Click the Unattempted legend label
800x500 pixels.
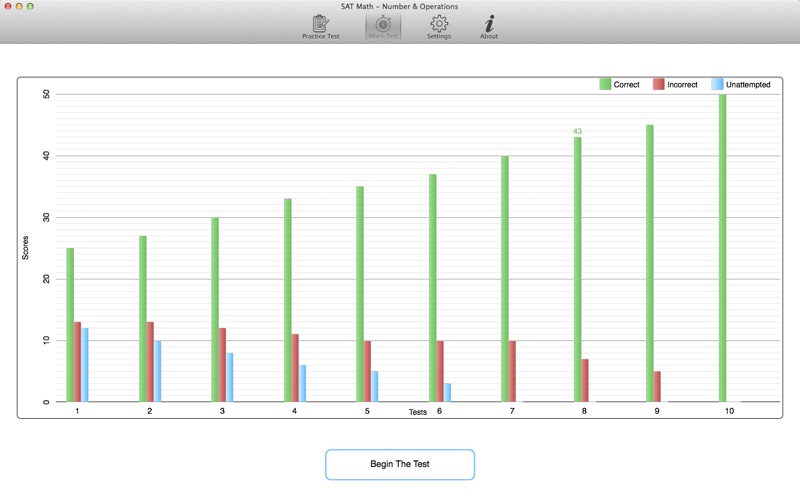coord(748,85)
